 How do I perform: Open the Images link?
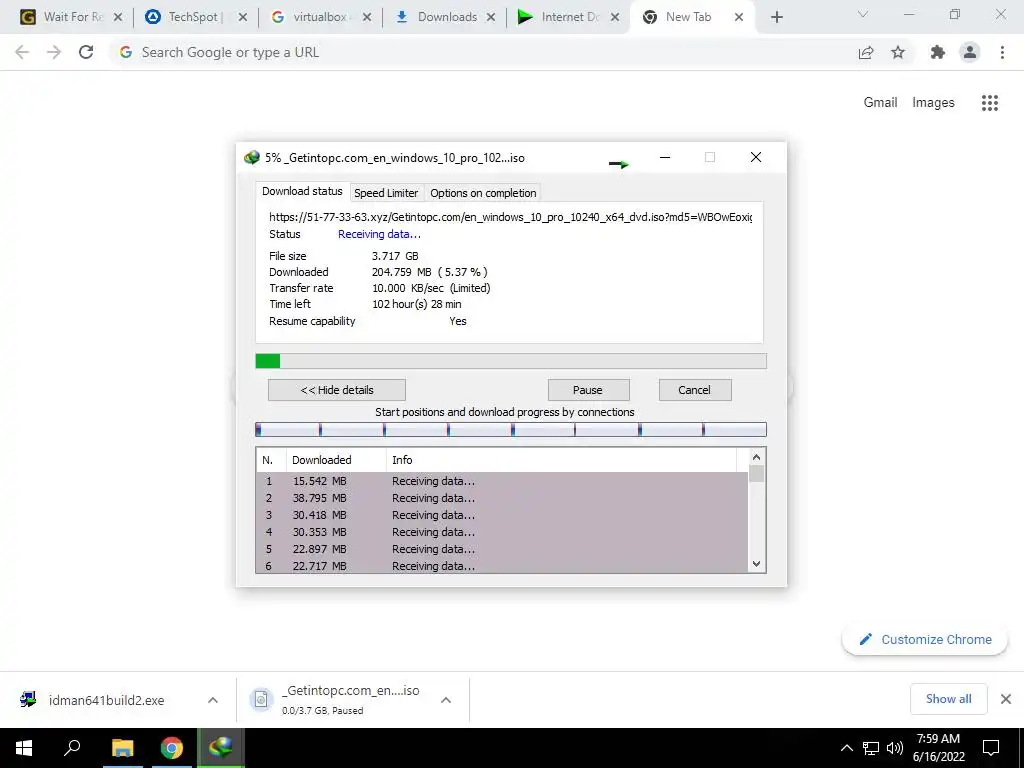tap(933, 103)
